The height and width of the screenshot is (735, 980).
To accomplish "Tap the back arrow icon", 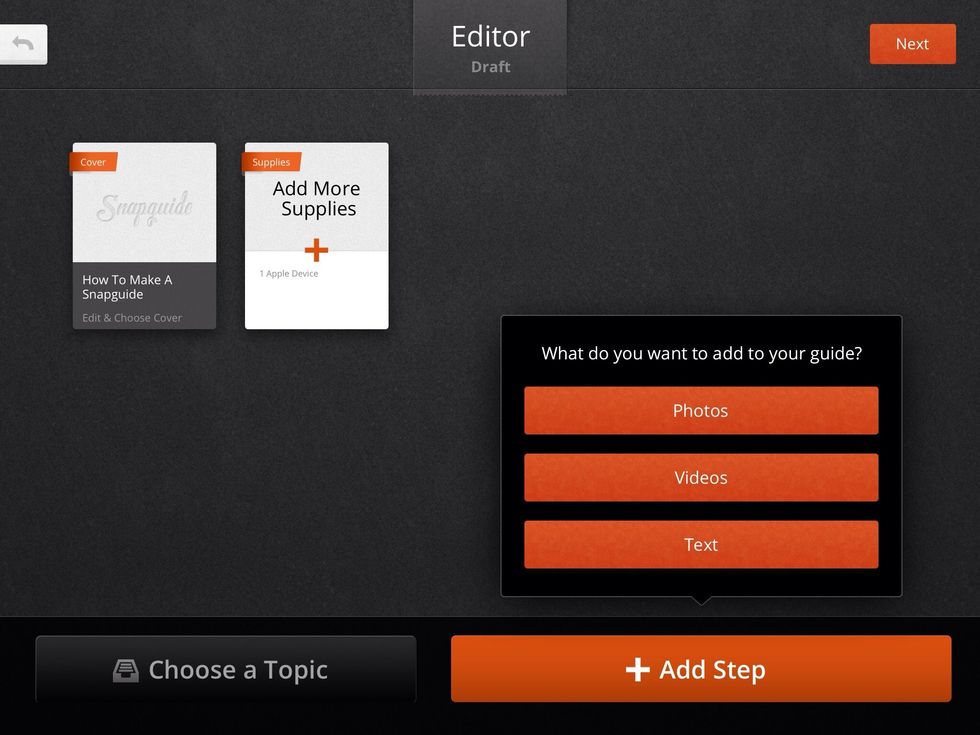I will (22, 44).
